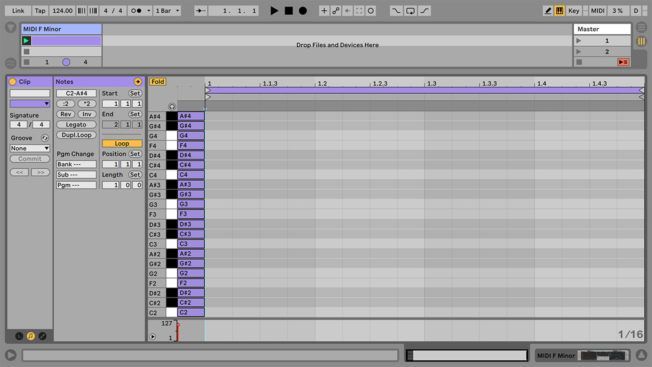
Task: Toggle the Automation Arm icon
Action: pos(336,11)
